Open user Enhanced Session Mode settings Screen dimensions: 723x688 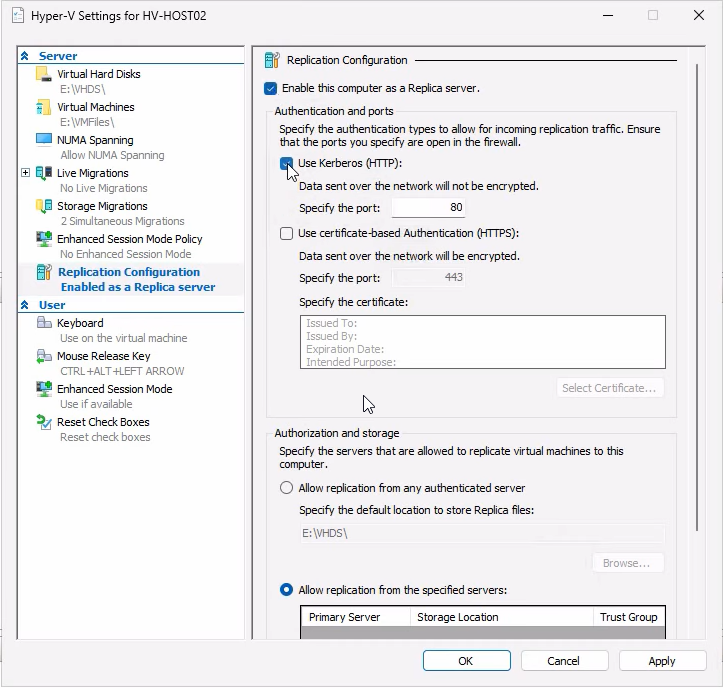pyautogui.click(x=115, y=389)
